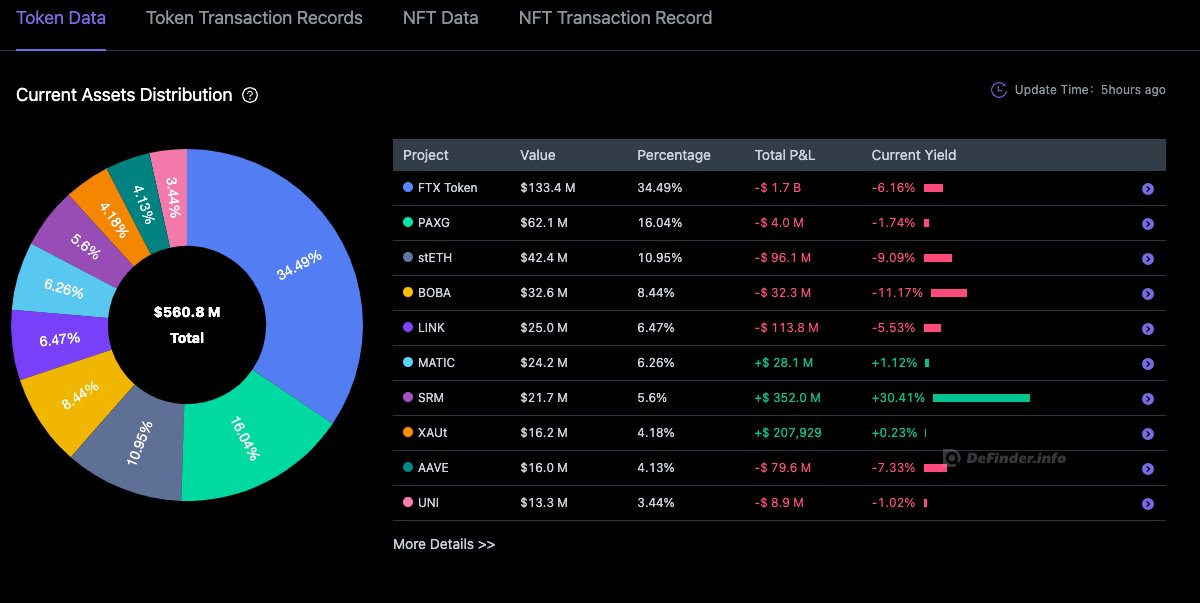1200x603 pixels.
Task: Click the Total P&L column header
Action: tap(785, 155)
